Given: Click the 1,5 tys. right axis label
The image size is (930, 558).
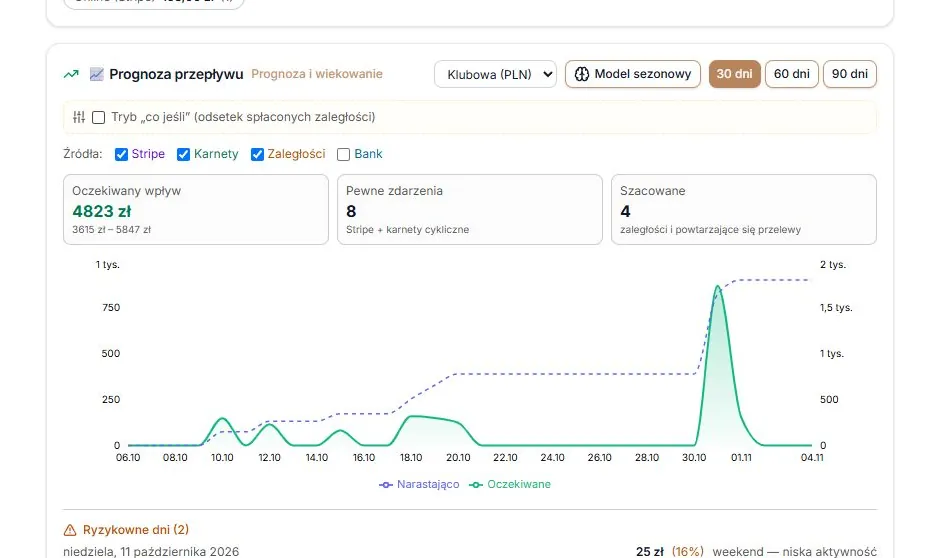Looking at the screenshot, I should [836, 308].
